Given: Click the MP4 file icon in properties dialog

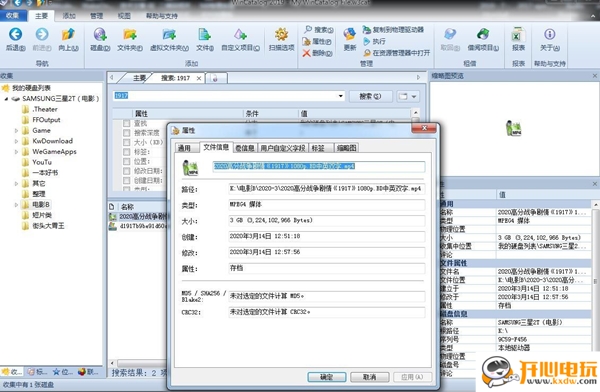Looking at the screenshot, I should click(190, 168).
